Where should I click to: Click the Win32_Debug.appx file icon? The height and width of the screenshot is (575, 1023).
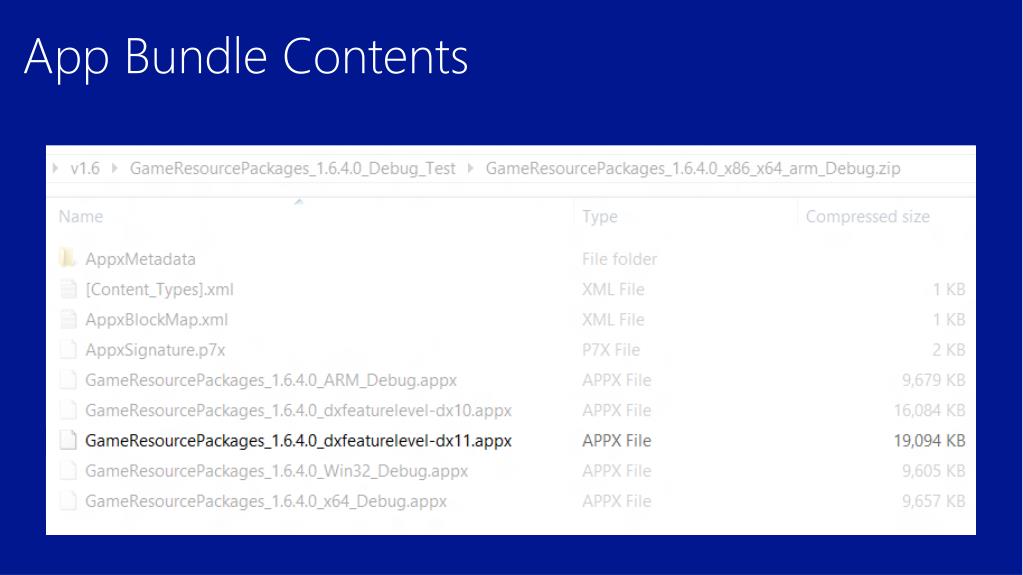pos(68,471)
